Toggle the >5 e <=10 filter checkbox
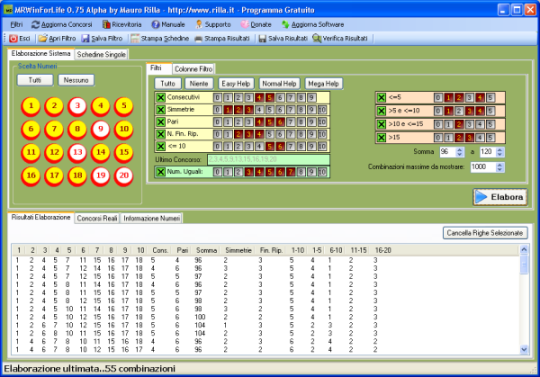This screenshot has width=540, height=377. [x=381, y=111]
